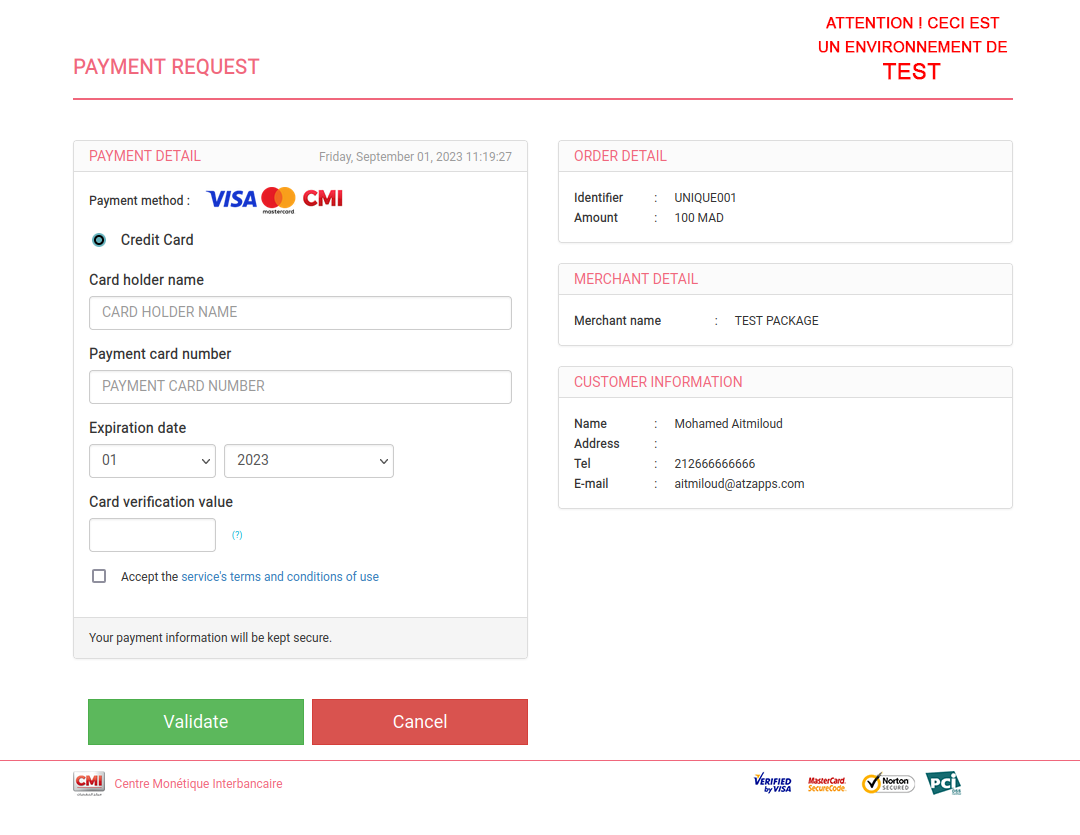
Task: Click the red CMI logo beside Mastercard
Action: (x=323, y=198)
